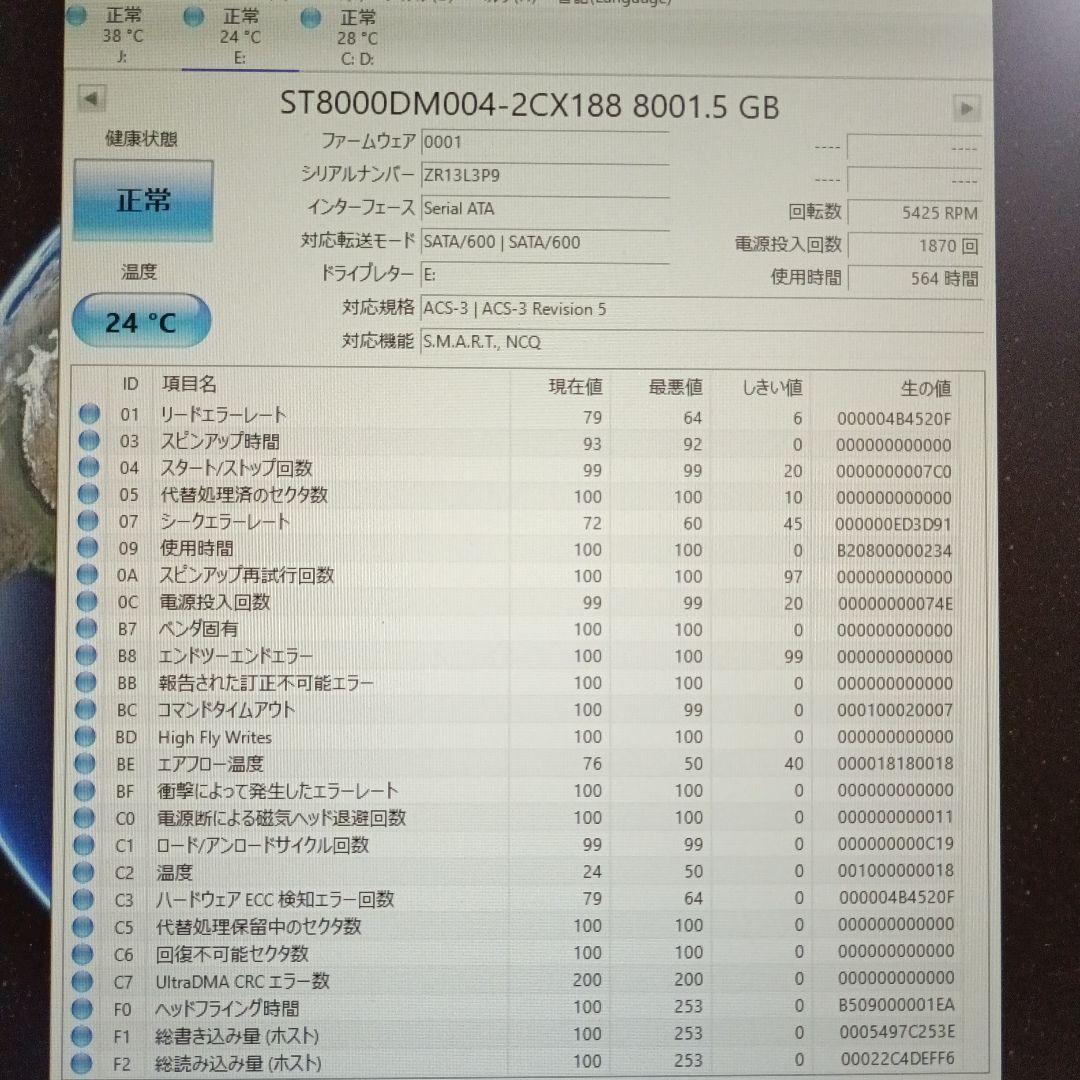Click the status dot beside スピンアップ時間

pos(89,439)
